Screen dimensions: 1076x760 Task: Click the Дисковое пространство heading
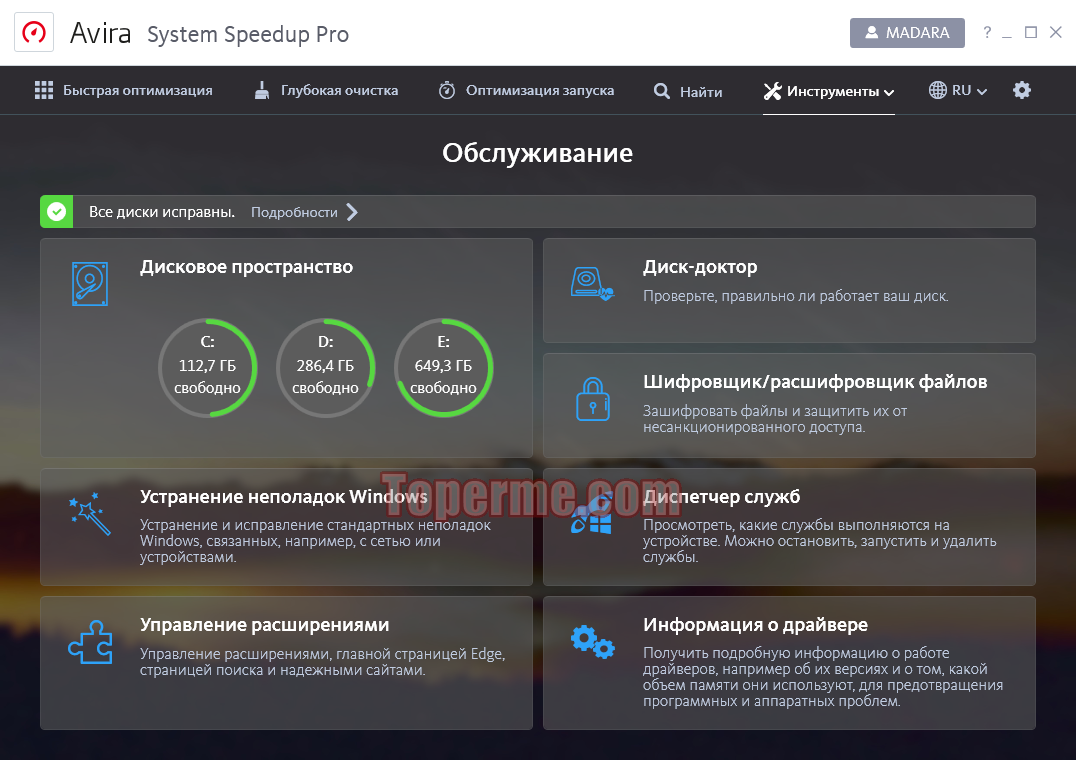tap(246, 267)
